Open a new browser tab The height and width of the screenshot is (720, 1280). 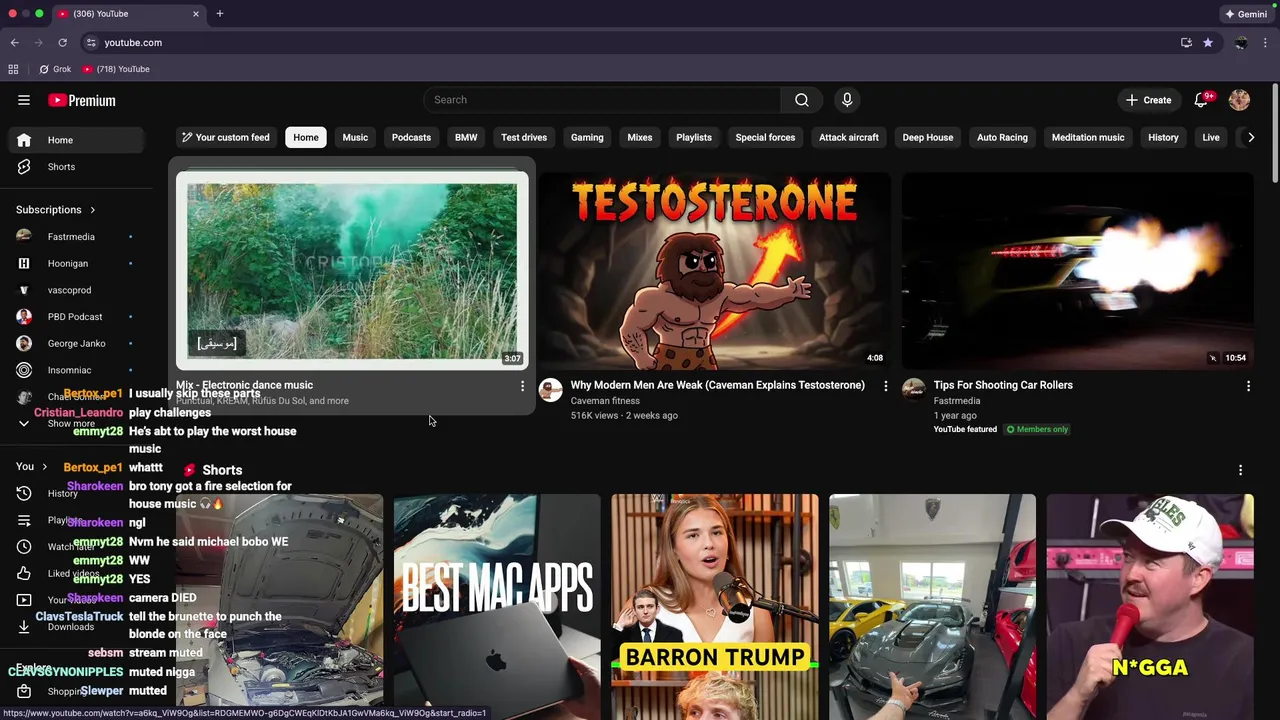click(x=219, y=14)
